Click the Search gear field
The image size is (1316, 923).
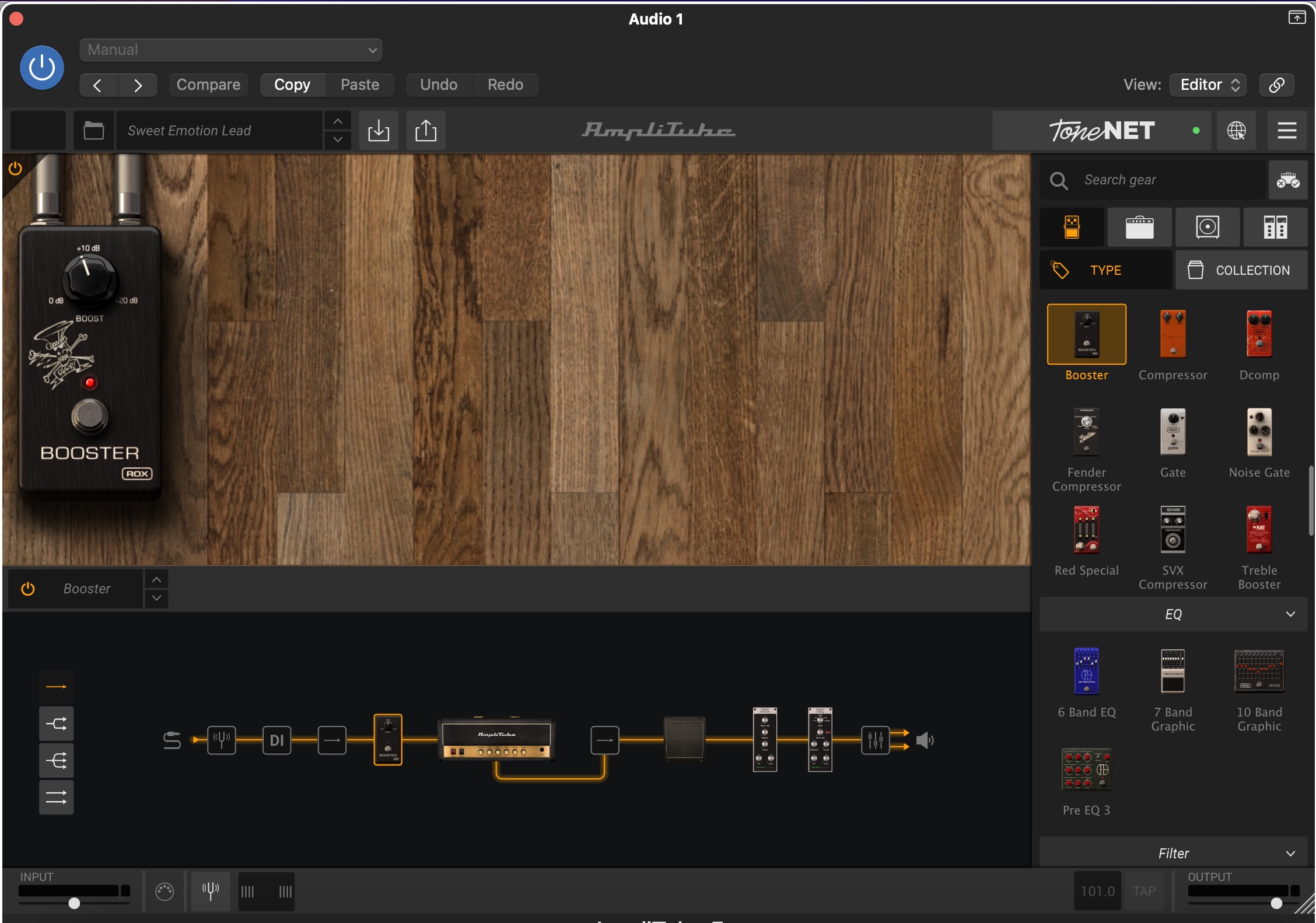(1153, 180)
